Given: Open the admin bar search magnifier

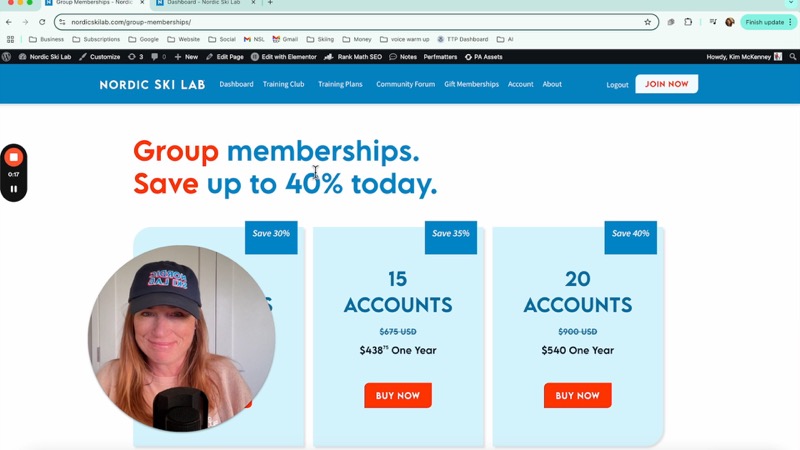Looking at the screenshot, I should pos(792,57).
